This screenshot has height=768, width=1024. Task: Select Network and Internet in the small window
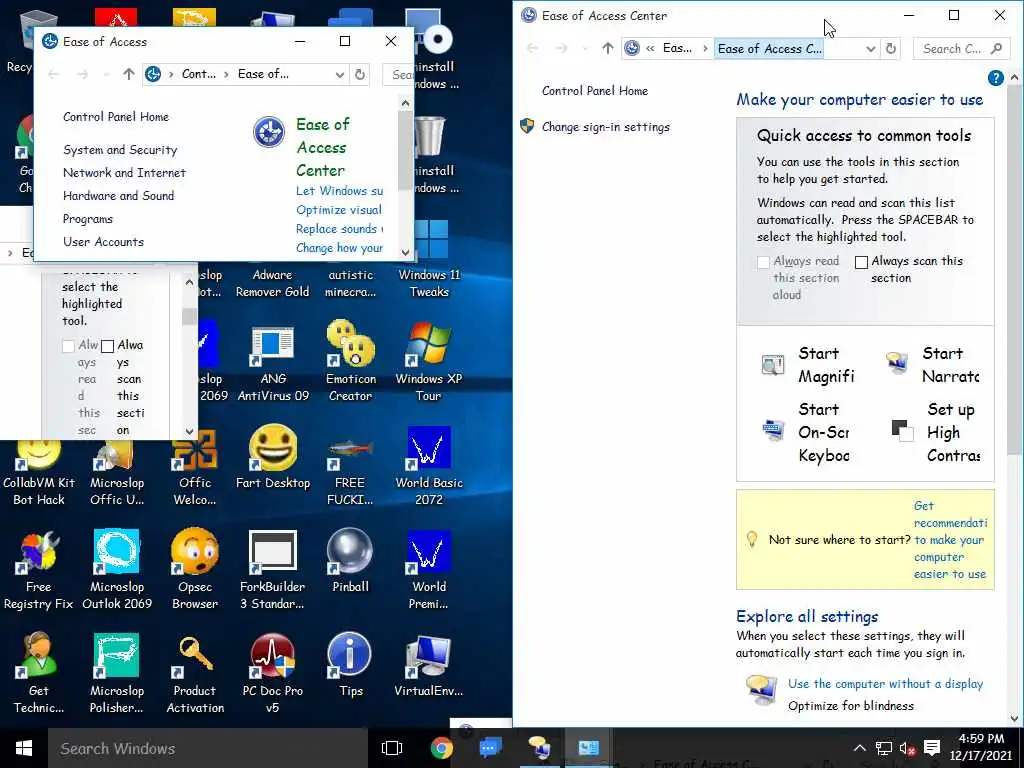tap(124, 172)
